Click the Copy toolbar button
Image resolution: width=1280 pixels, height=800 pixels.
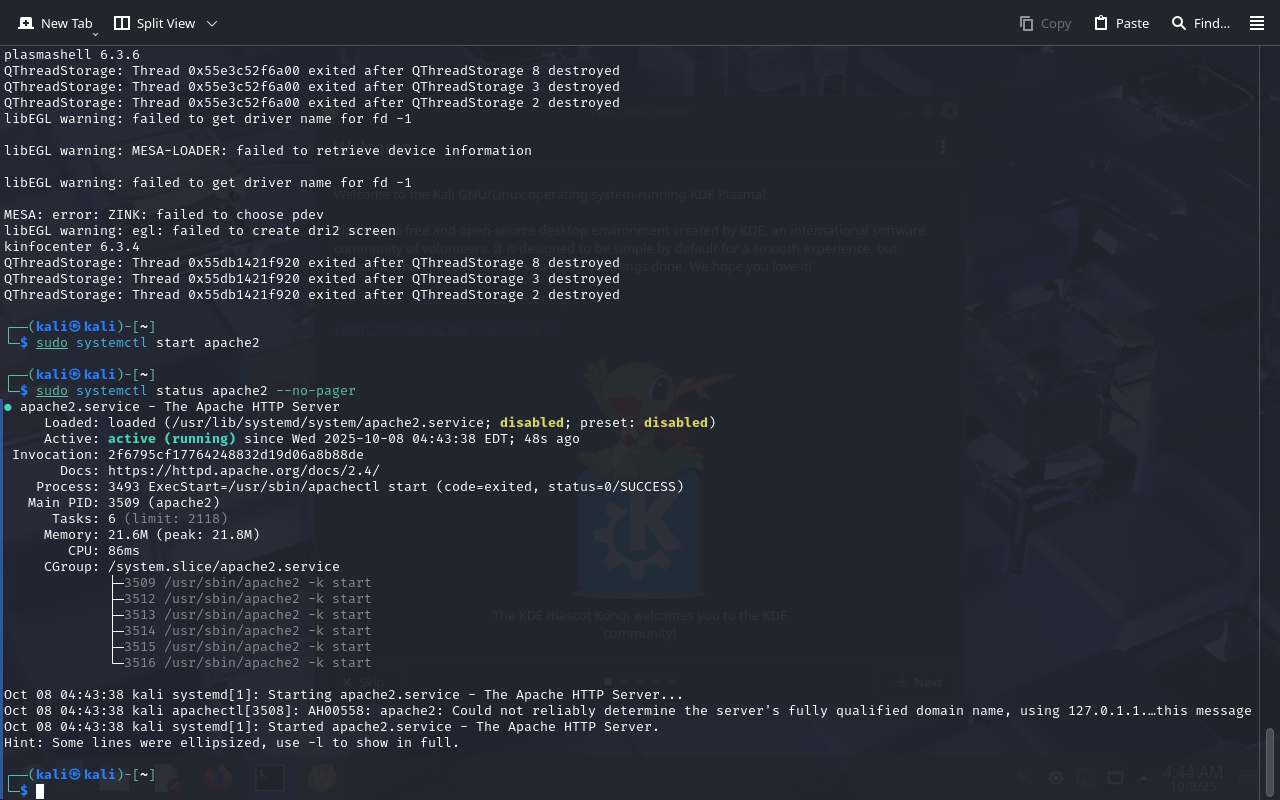1045,23
